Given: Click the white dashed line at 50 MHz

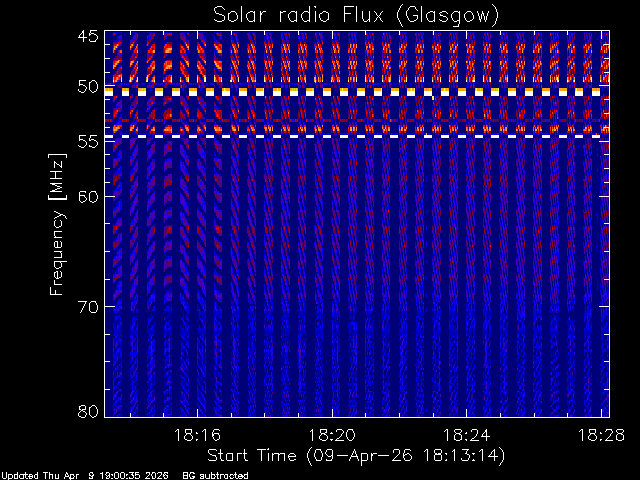Looking at the screenshot, I should [x=356, y=92].
